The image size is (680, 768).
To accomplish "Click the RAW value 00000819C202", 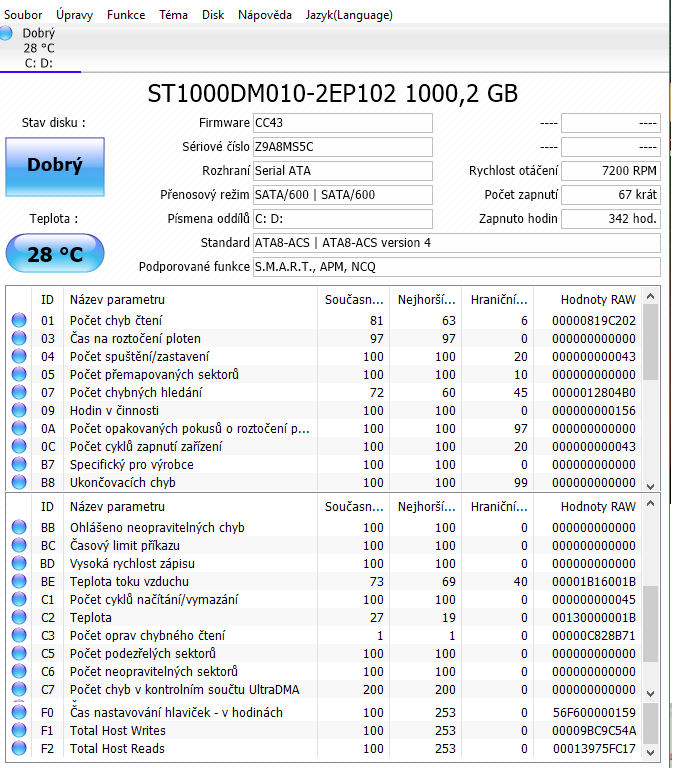I will [x=594, y=321].
